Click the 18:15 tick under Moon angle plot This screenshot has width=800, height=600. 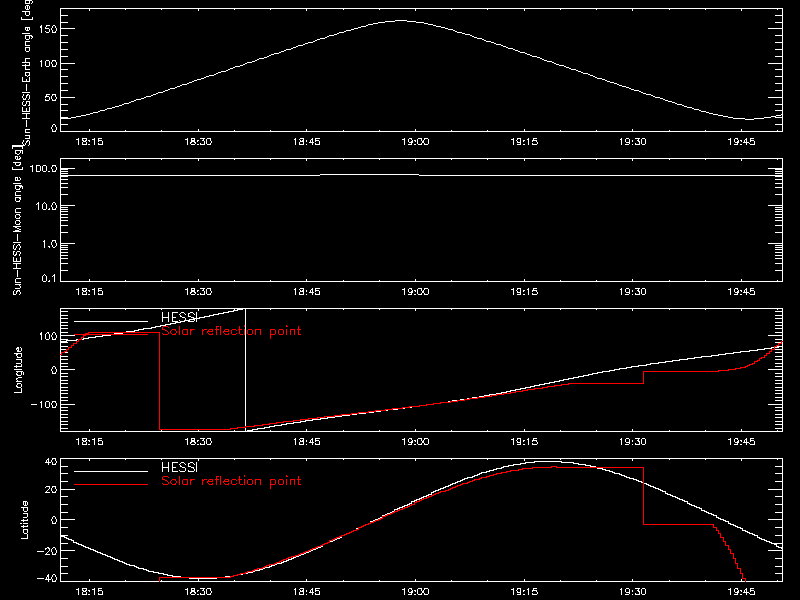pos(89,292)
